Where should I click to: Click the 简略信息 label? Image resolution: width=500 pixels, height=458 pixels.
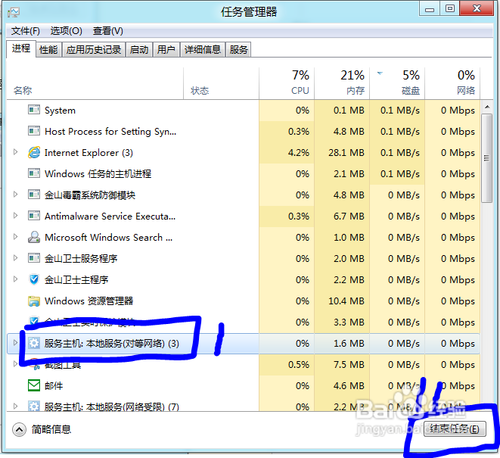(51, 429)
